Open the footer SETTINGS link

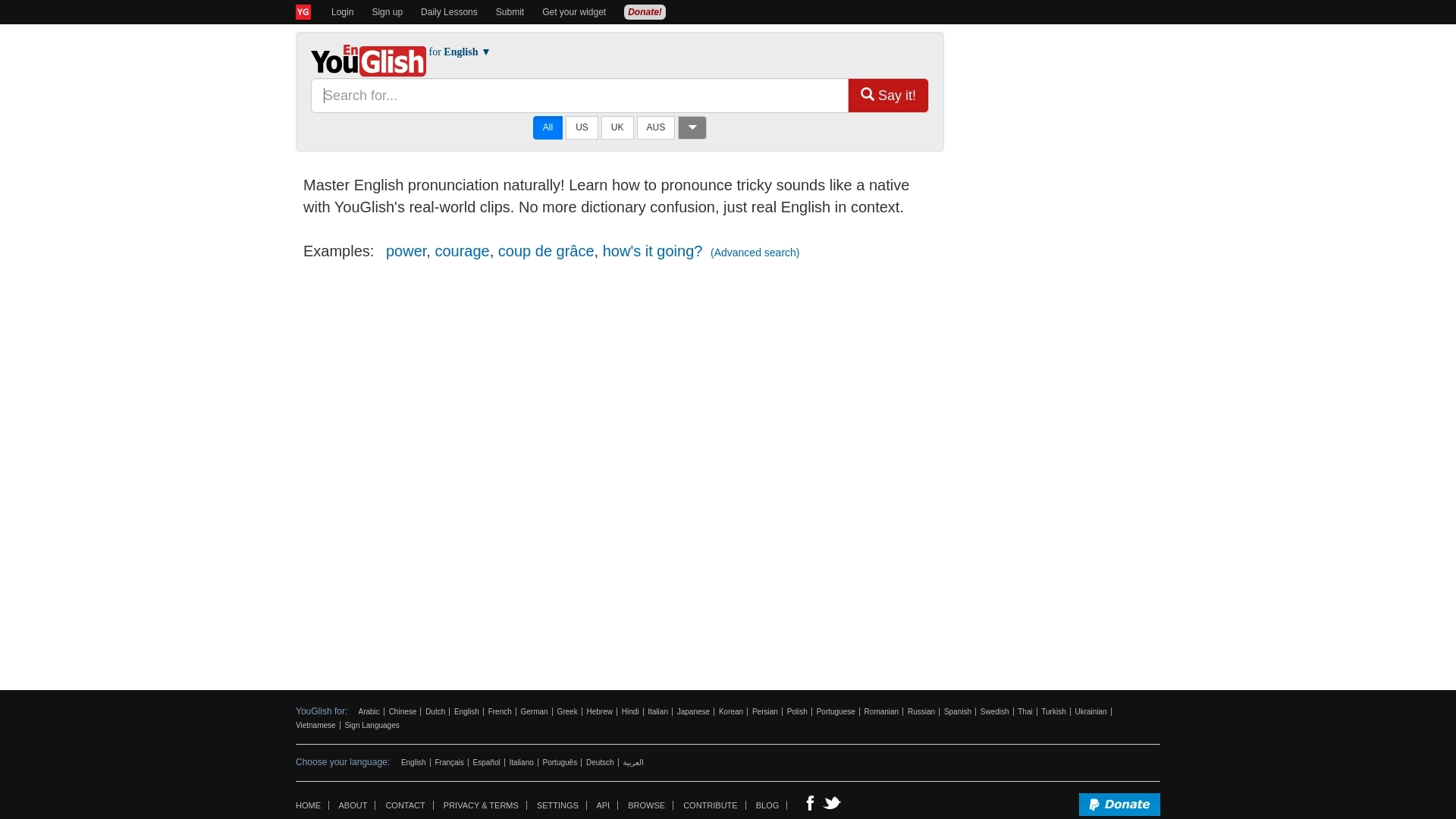(557, 805)
